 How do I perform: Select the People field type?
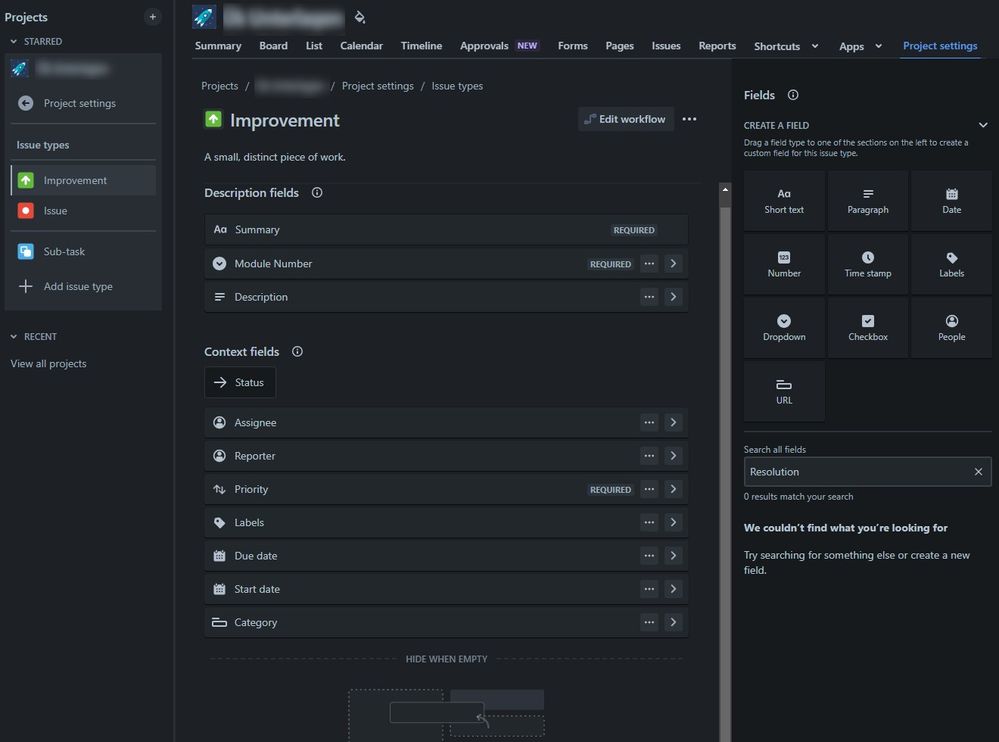pyautogui.click(x=951, y=328)
